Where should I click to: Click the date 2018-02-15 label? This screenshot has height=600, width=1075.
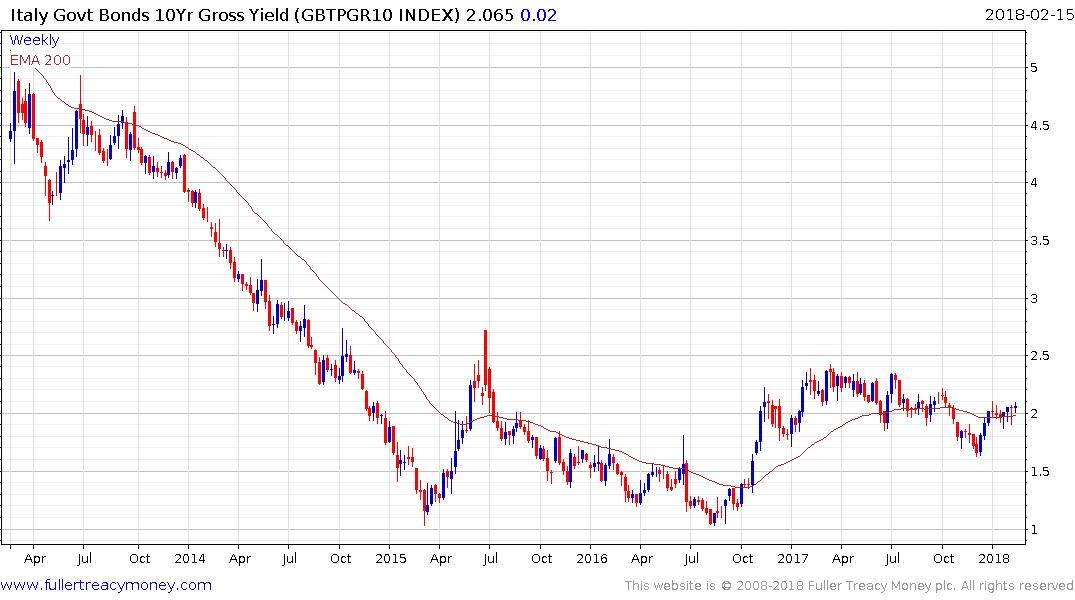pos(1029,14)
